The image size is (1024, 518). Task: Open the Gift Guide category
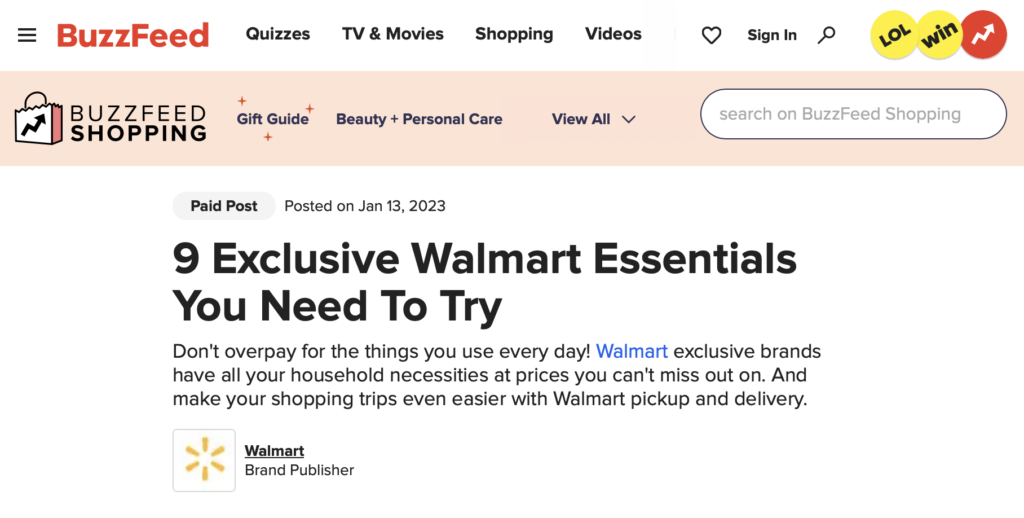coord(273,119)
